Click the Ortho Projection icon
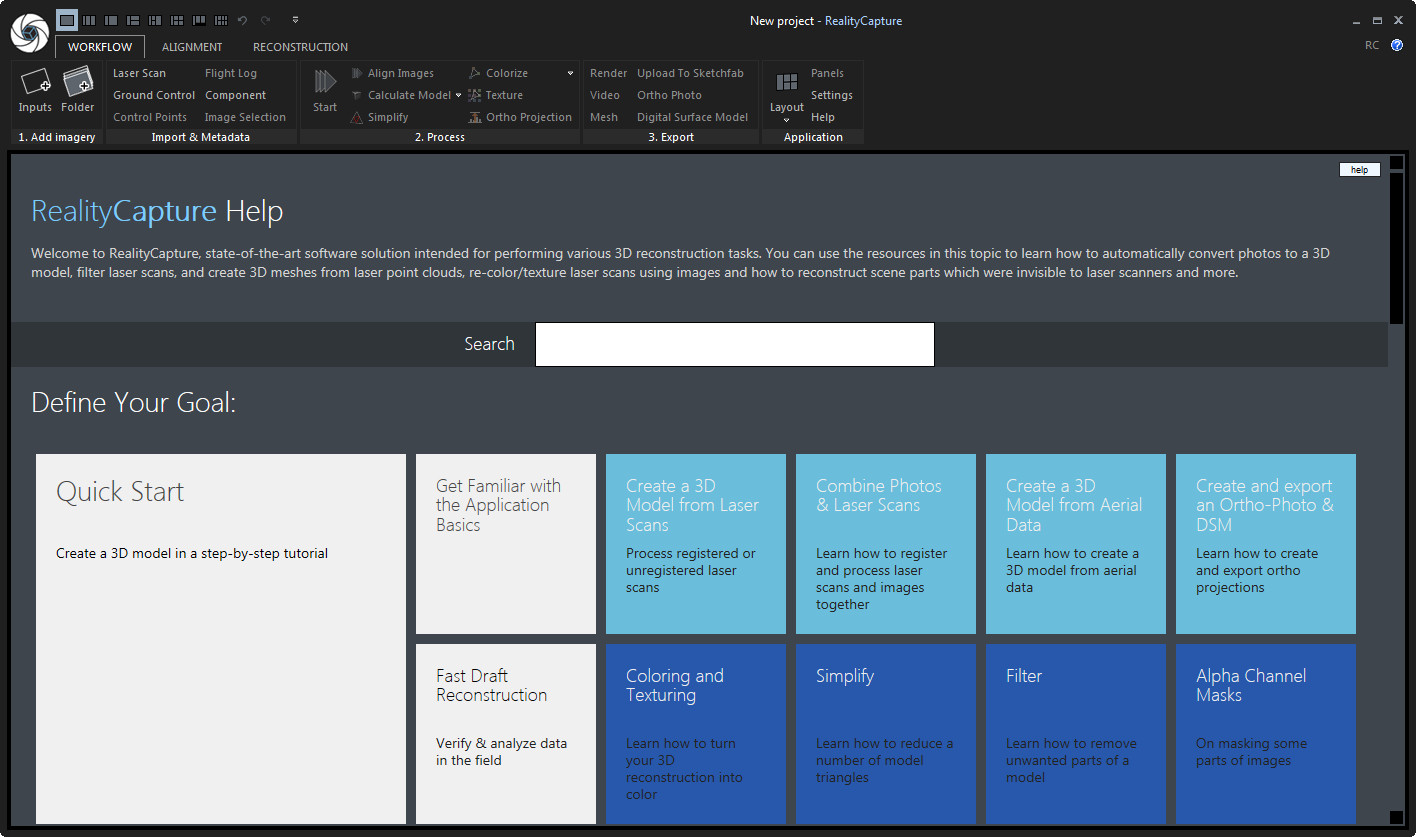The width and height of the screenshot is (1416, 837). click(475, 117)
